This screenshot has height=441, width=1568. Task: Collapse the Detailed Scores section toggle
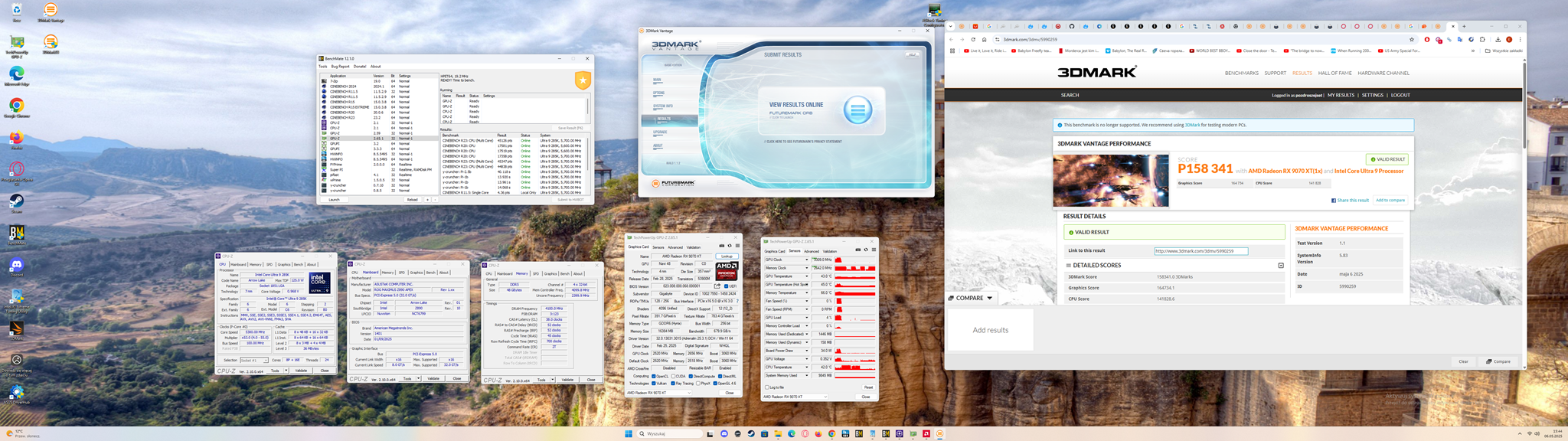coord(1280,266)
